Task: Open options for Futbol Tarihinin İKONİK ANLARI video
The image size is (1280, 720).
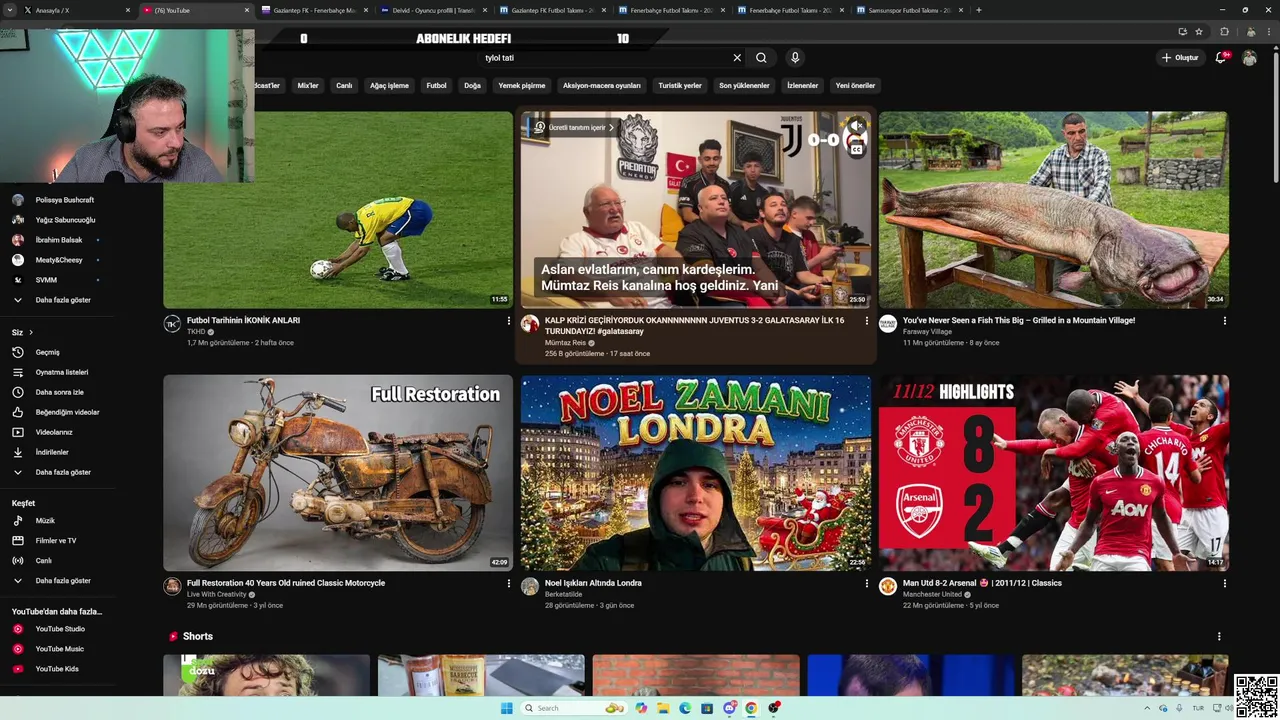Action: [508, 321]
